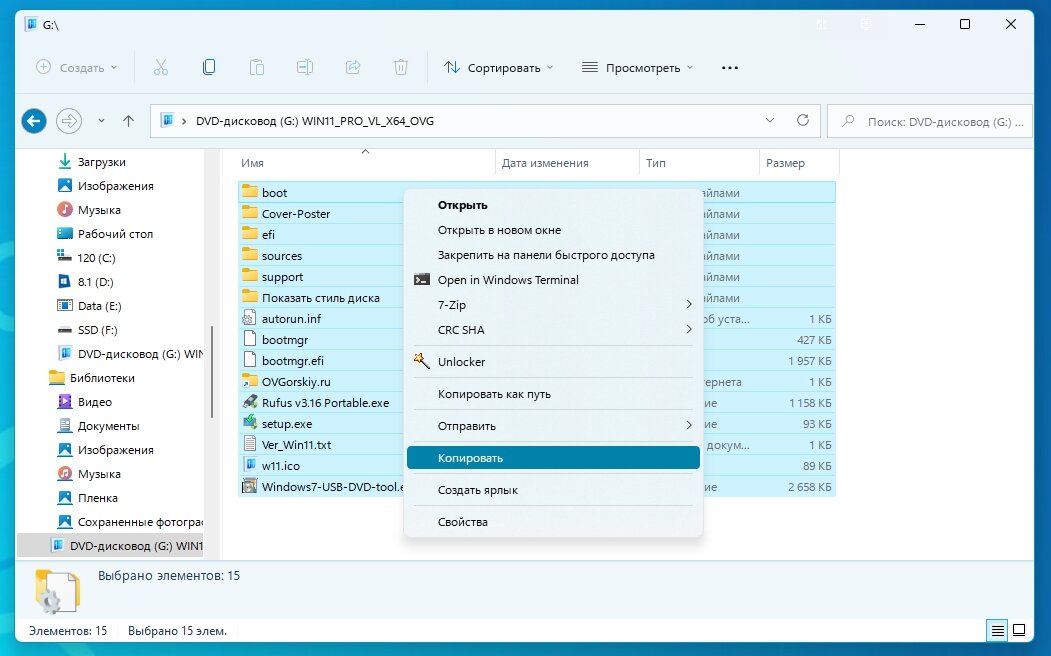Click the Share icon in toolbar
1051x656 pixels.
353,68
